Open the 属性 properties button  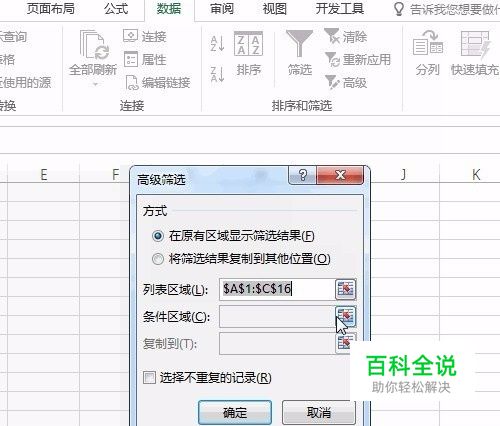145,60
